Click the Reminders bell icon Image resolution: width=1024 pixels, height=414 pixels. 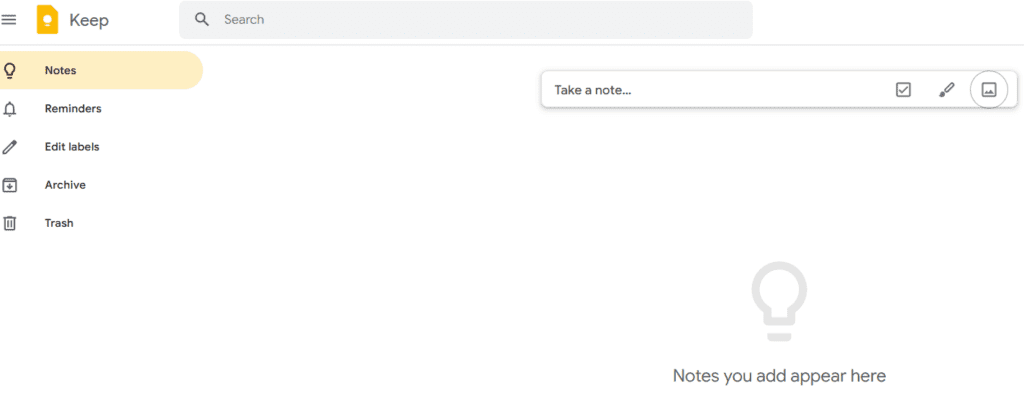click(x=10, y=109)
